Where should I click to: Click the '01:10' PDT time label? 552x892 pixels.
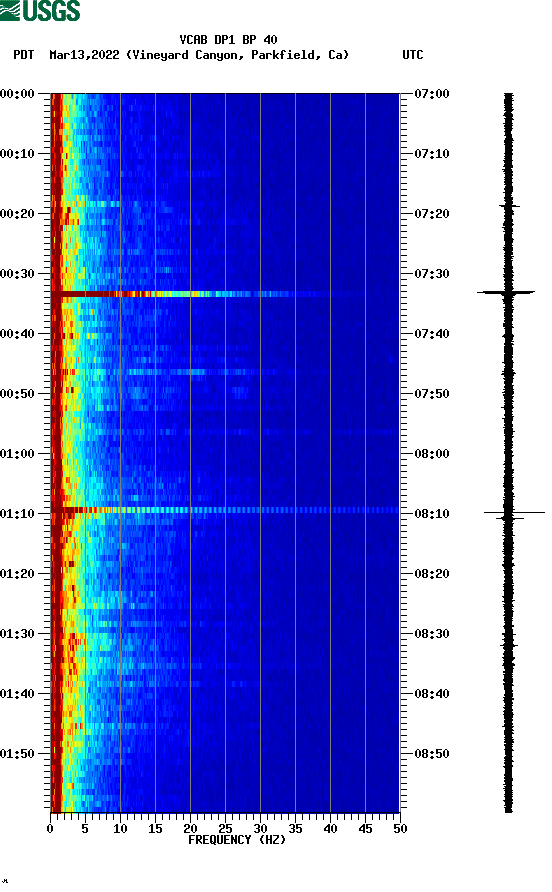click(x=18, y=514)
